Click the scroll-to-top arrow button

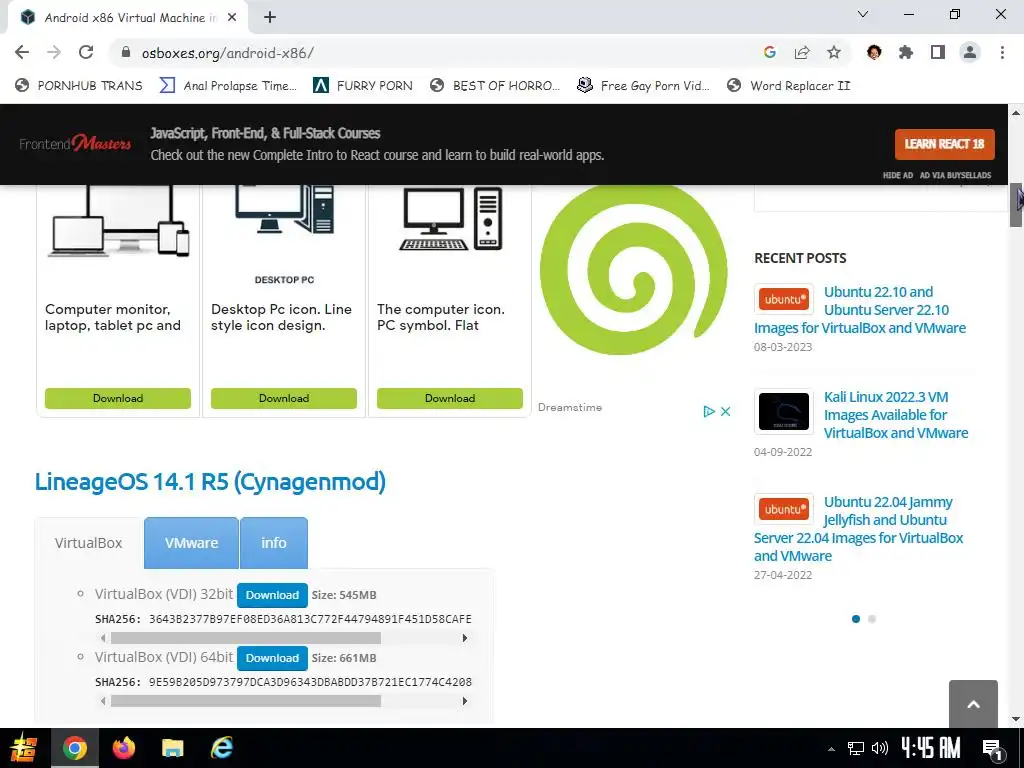coord(973,704)
